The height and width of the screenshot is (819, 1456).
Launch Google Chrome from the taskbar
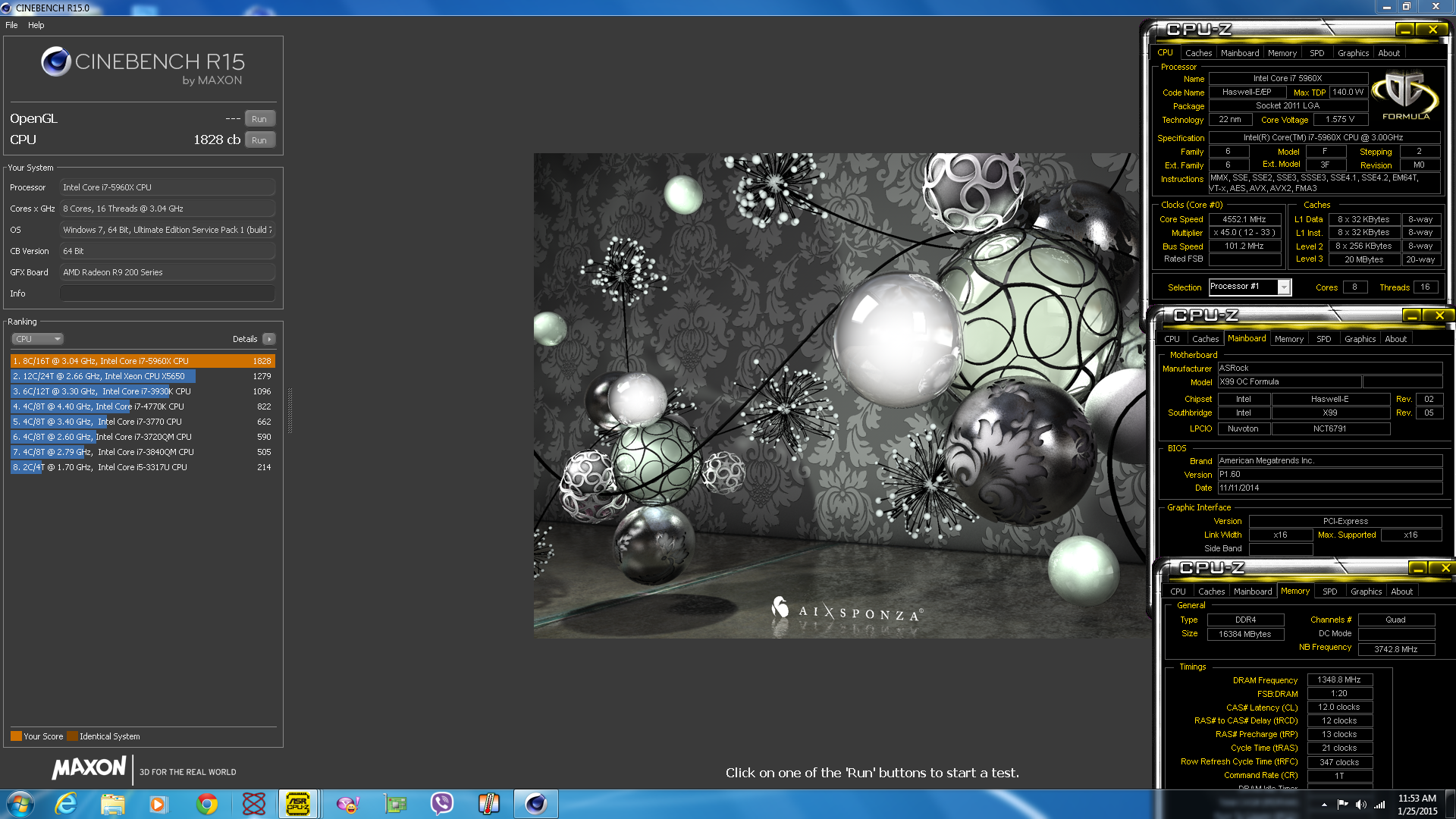tap(206, 804)
